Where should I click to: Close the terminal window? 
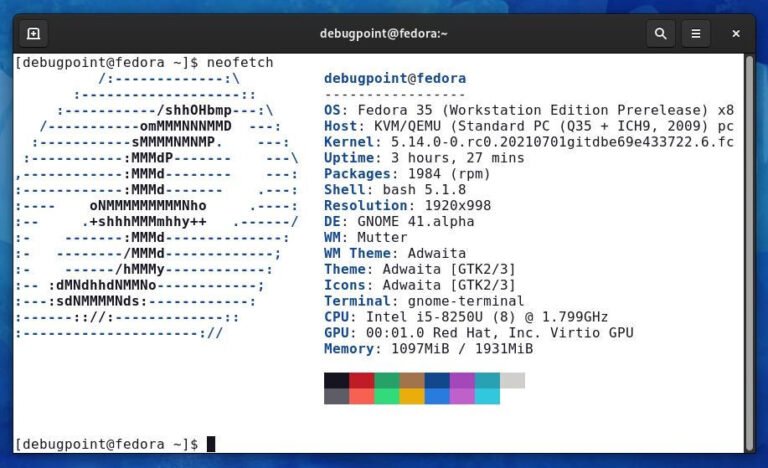point(736,34)
